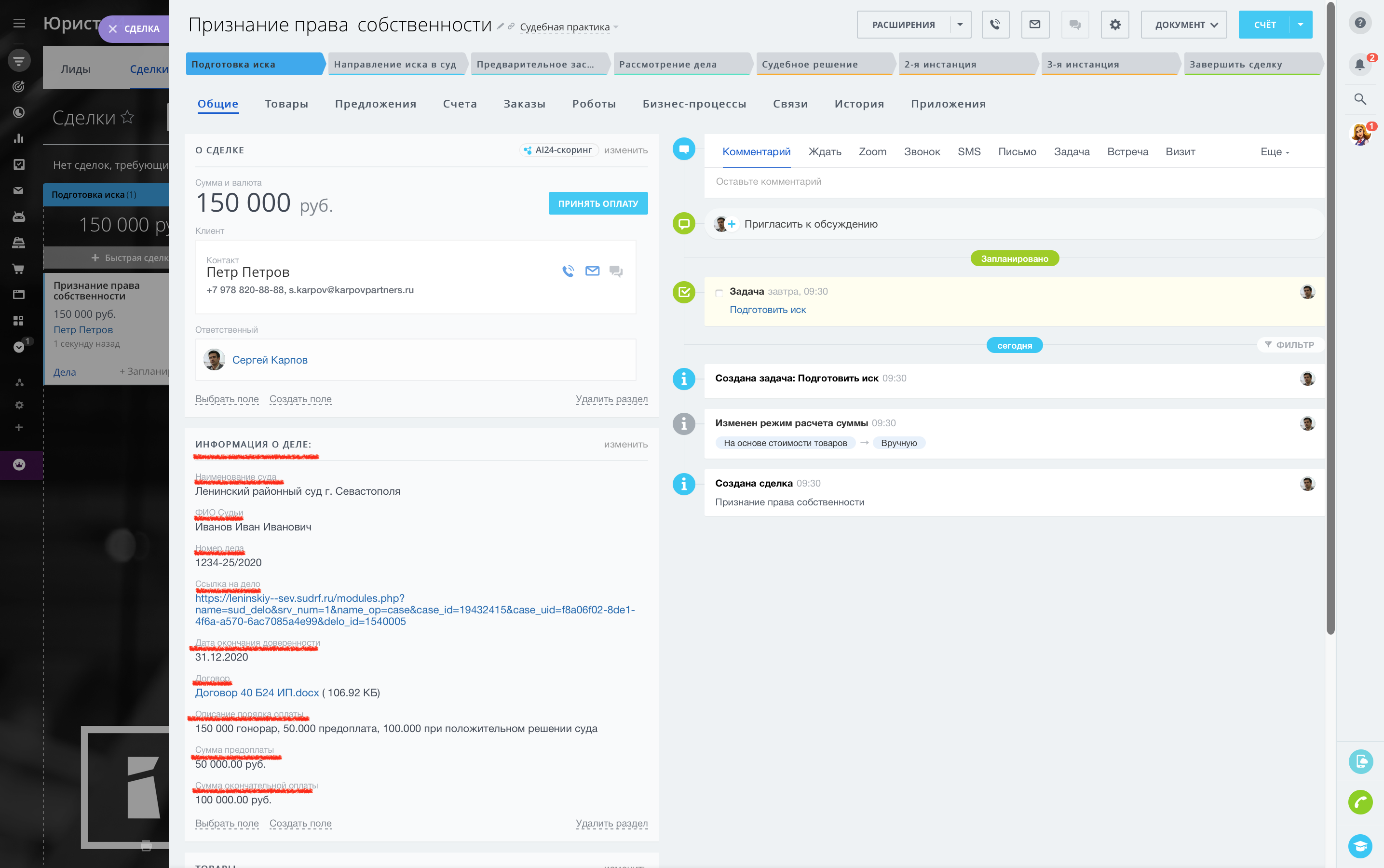Select the Звонок activity tab
This screenshot has width=1384, height=868.
pos(922,152)
